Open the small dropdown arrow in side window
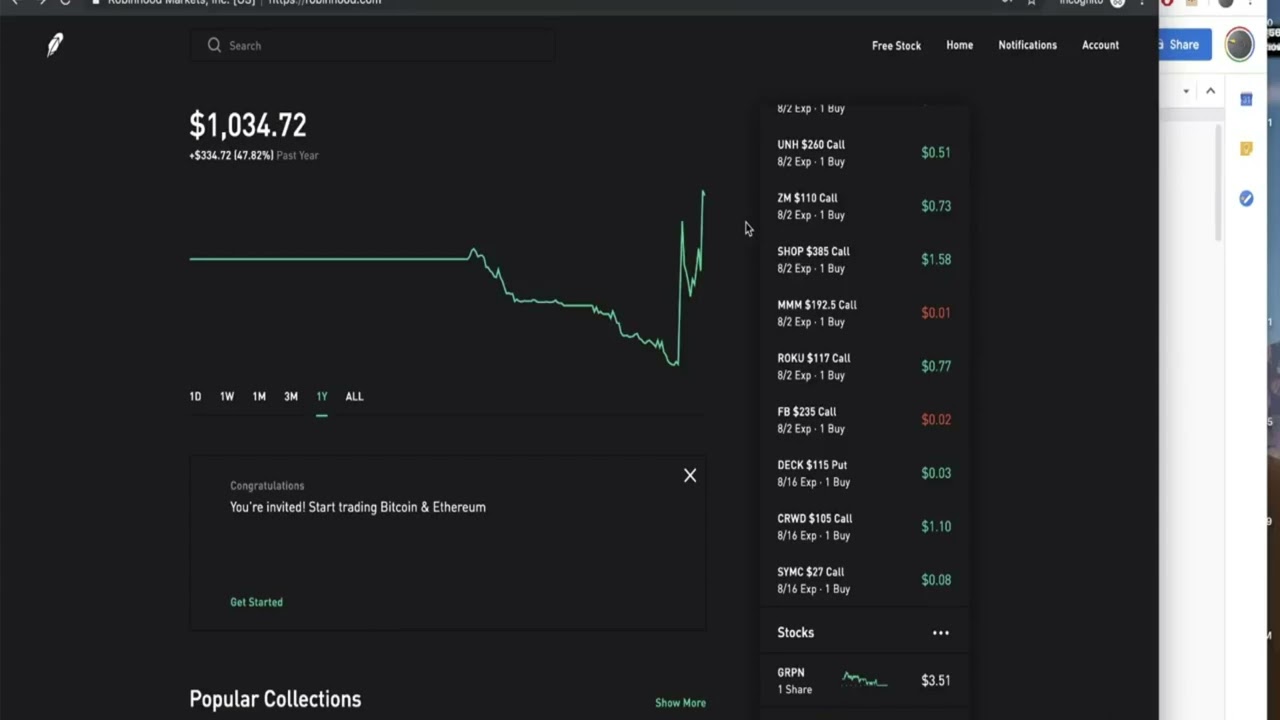 point(1186,91)
